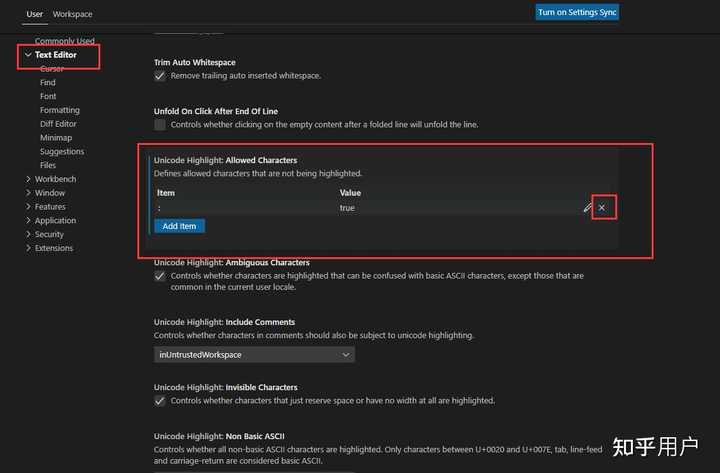
Task: Toggle Trim Auto Whitespace checkbox
Action: pos(160,76)
